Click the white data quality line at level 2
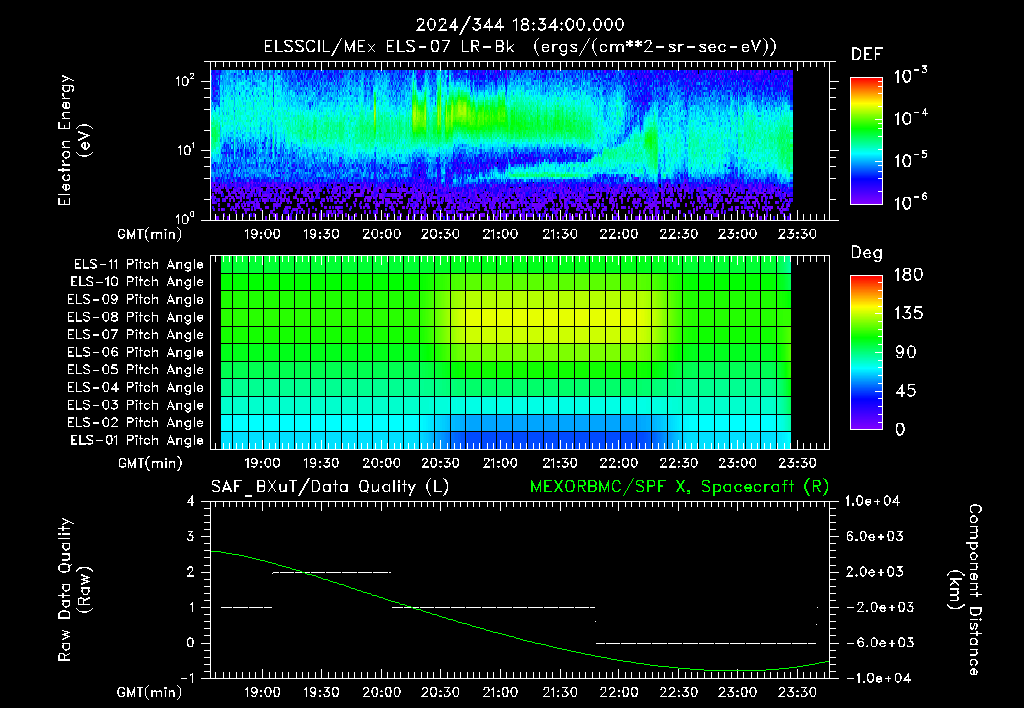The width and height of the screenshot is (1024, 708). [x=331, y=572]
